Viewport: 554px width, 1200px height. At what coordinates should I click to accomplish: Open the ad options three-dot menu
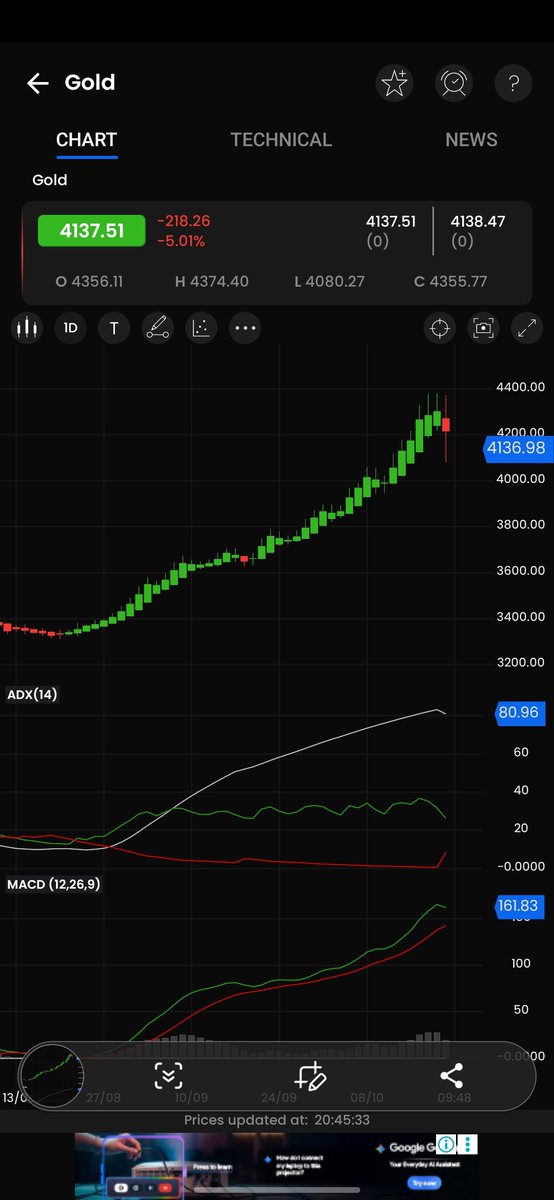click(469, 1144)
